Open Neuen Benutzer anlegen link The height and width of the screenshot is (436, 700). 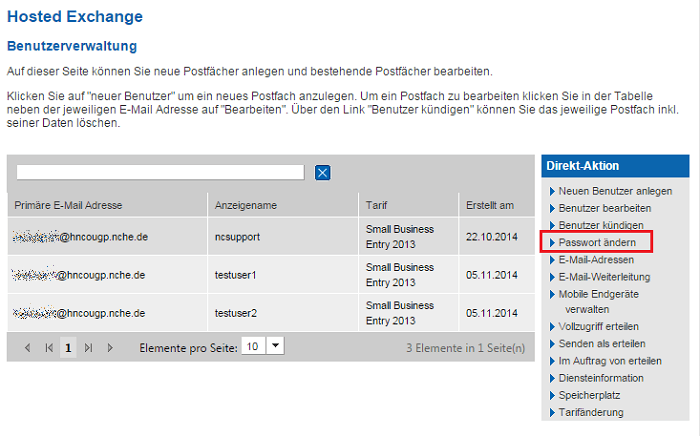[x=615, y=191]
